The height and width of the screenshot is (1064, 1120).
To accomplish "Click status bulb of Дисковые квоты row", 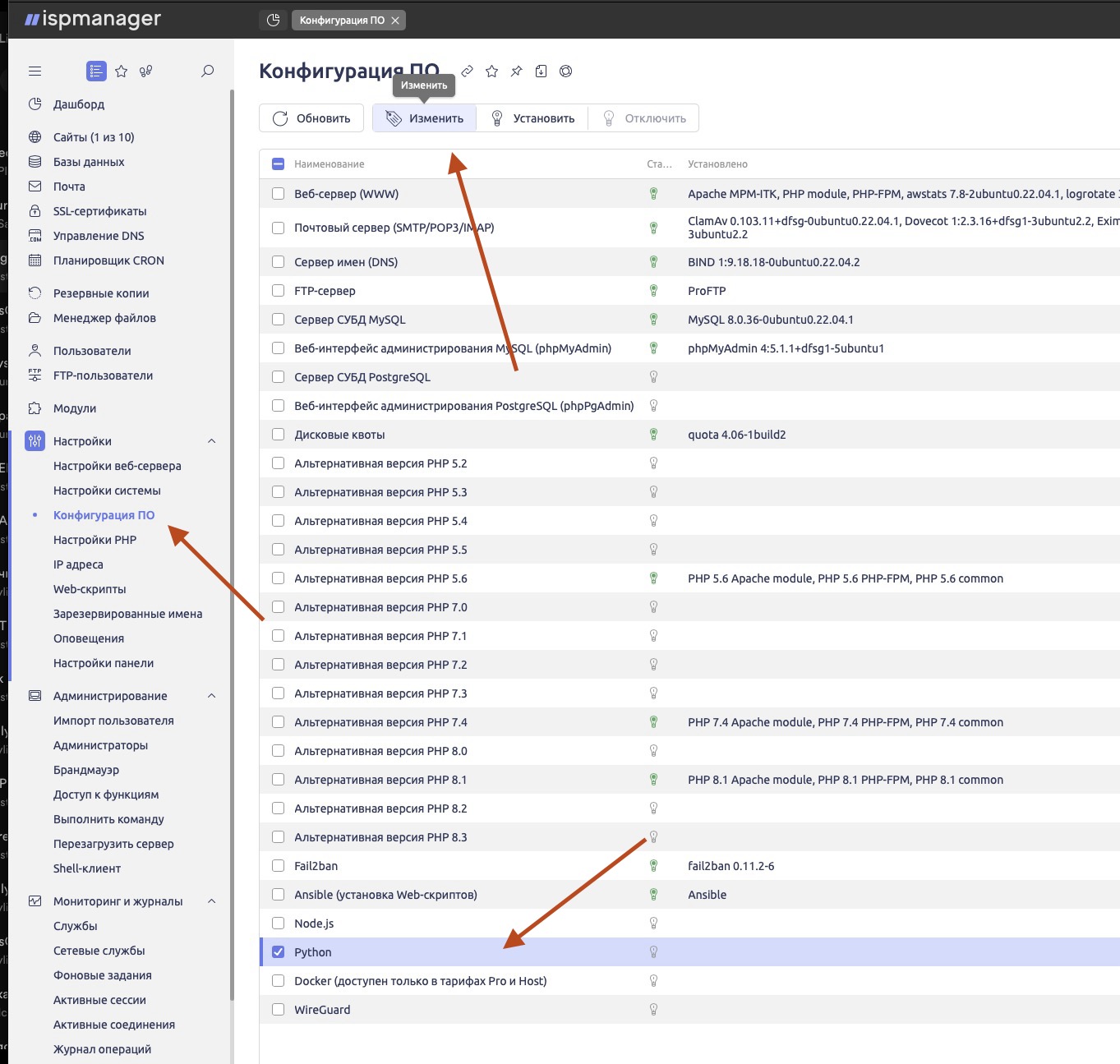I will (x=654, y=435).
